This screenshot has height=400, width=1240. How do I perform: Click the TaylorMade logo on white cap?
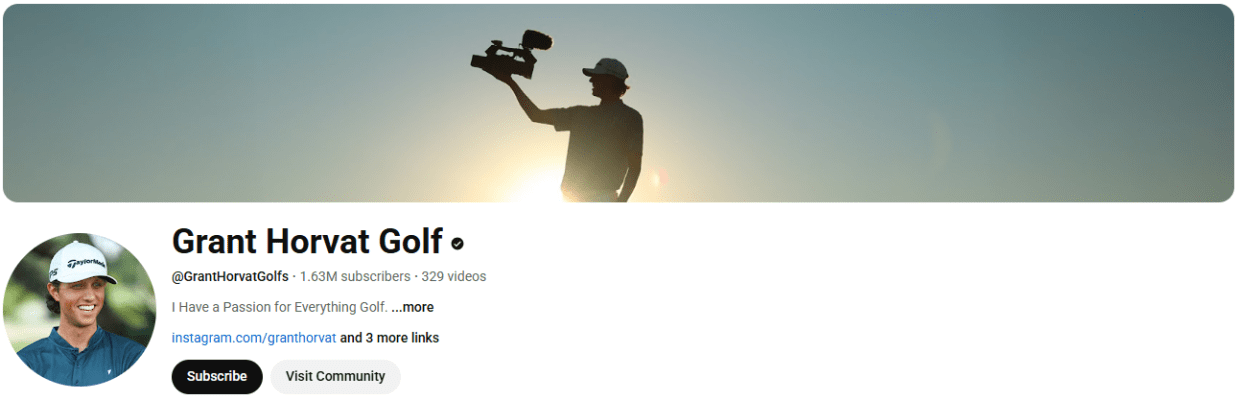click(86, 265)
